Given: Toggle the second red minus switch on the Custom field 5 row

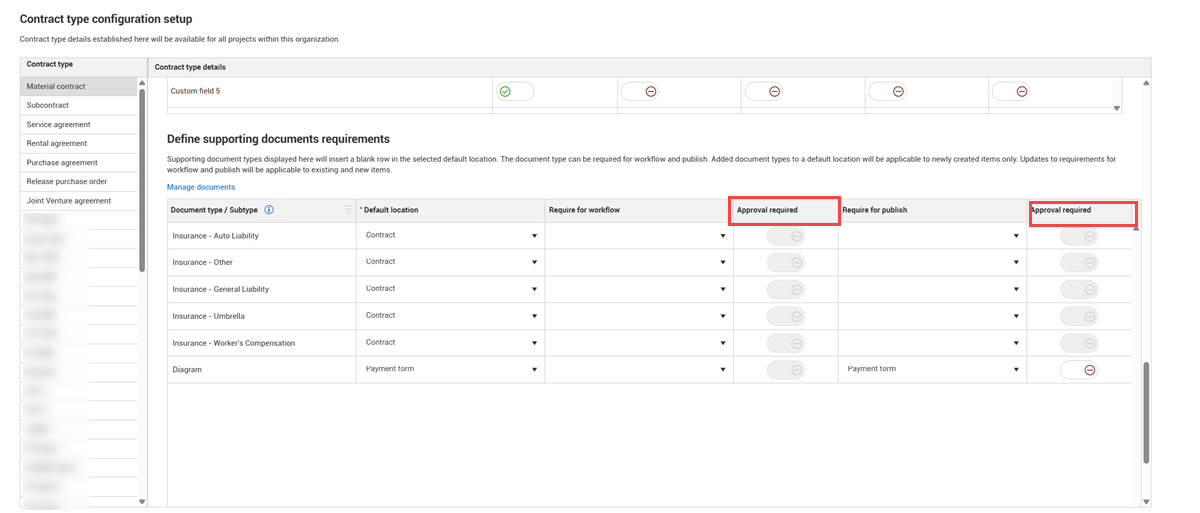Looking at the screenshot, I should click(x=764, y=91).
